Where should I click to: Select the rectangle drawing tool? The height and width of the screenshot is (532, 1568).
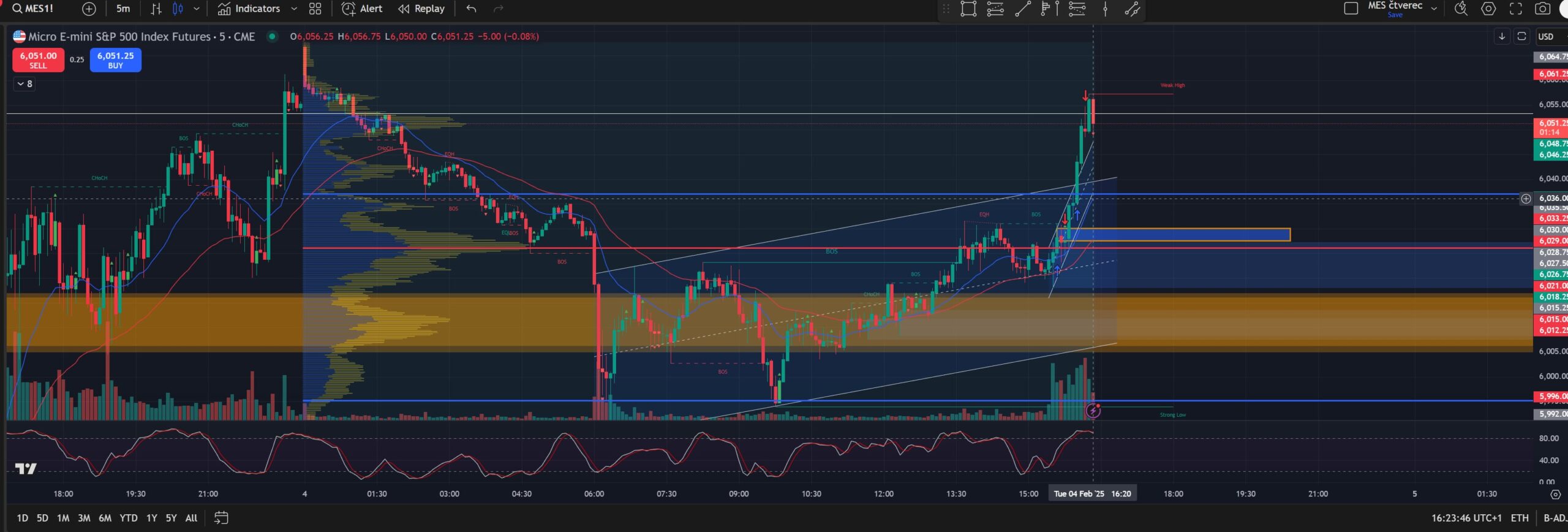[968, 9]
